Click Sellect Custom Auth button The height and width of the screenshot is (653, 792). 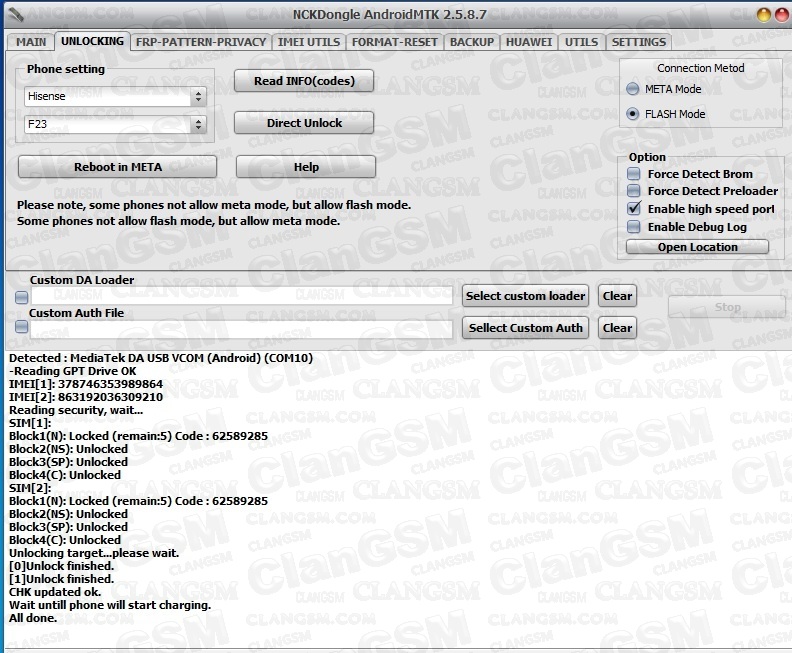click(525, 328)
